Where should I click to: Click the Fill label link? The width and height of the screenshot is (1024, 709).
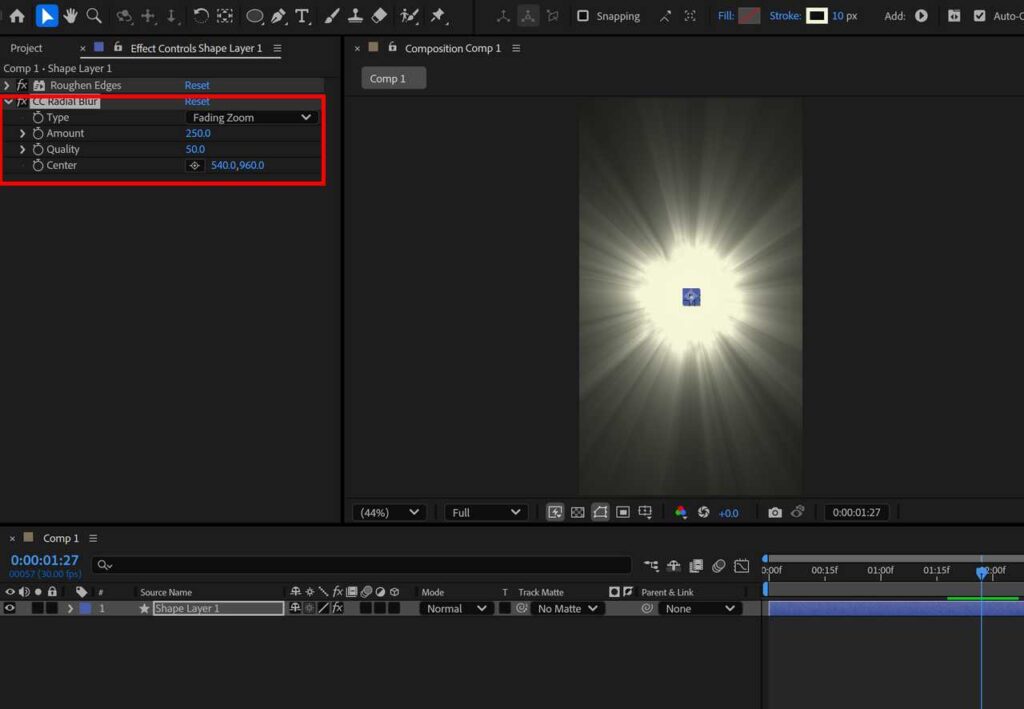(x=726, y=16)
